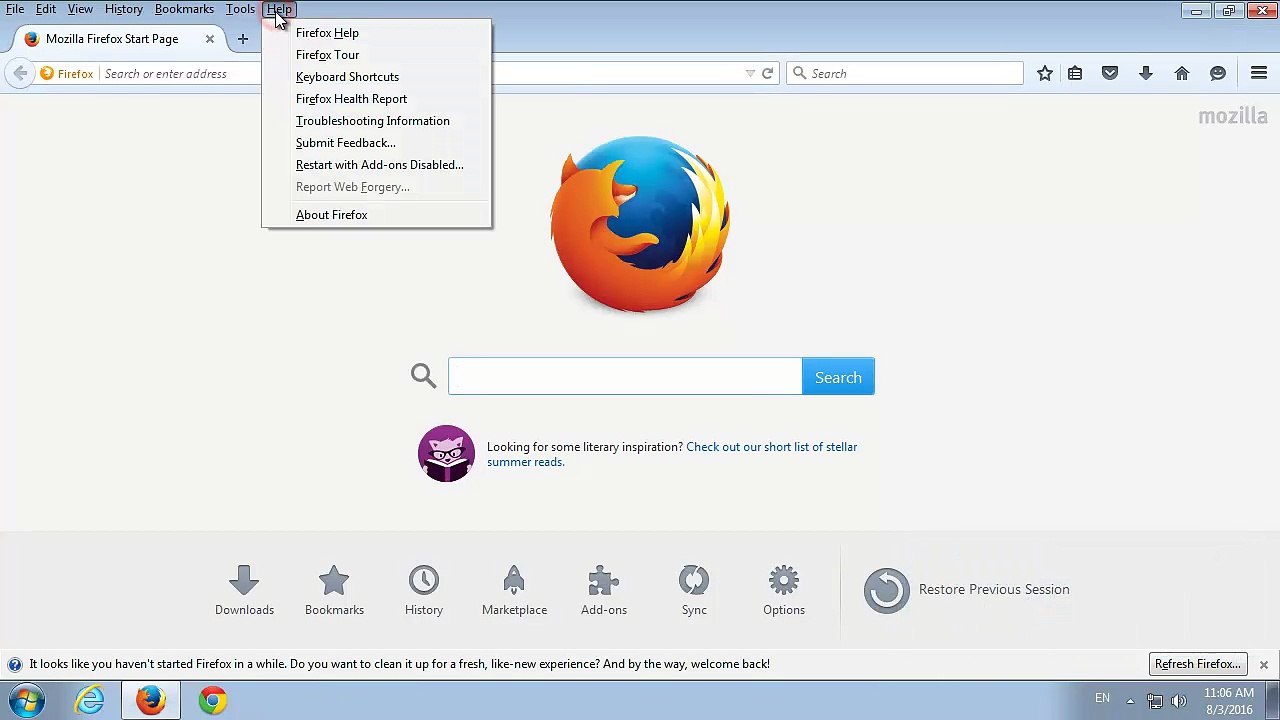Click the toolbar Search box
The width and height of the screenshot is (1280, 720).
click(x=905, y=73)
